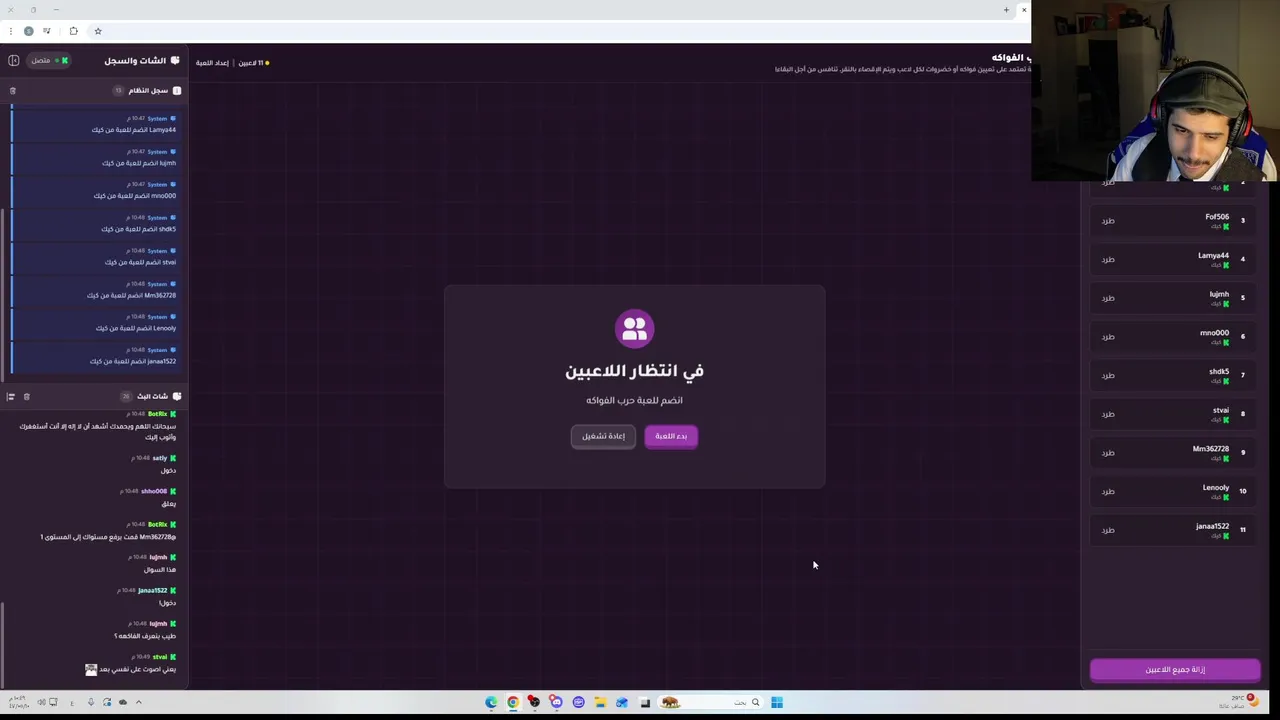Bookmark page with star icon
This screenshot has height=720, width=1280.
pos(98,31)
